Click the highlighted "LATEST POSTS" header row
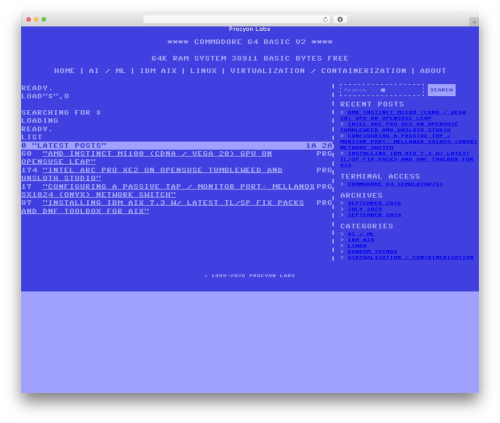This screenshot has height=423, width=500. click(177, 146)
